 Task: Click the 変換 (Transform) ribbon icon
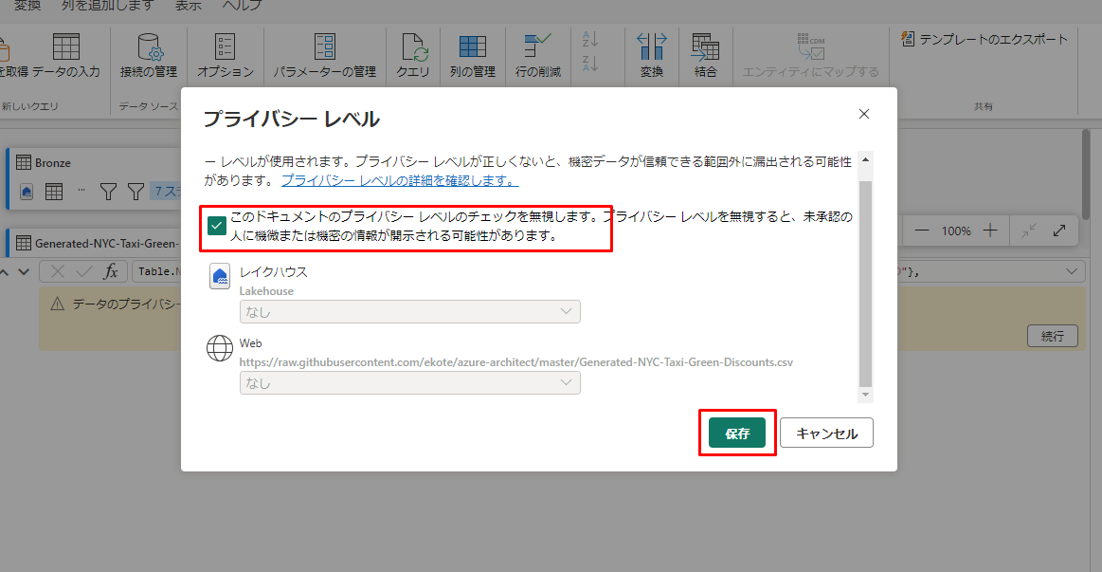(652, 47)
